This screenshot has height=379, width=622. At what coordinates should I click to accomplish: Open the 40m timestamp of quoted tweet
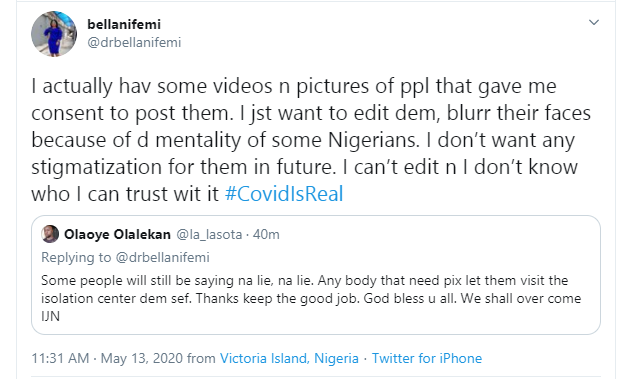(x=266, y=235)
